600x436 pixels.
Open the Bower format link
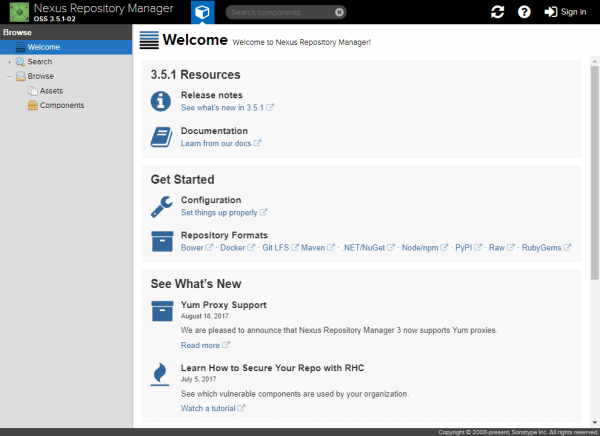pos(197,248)
